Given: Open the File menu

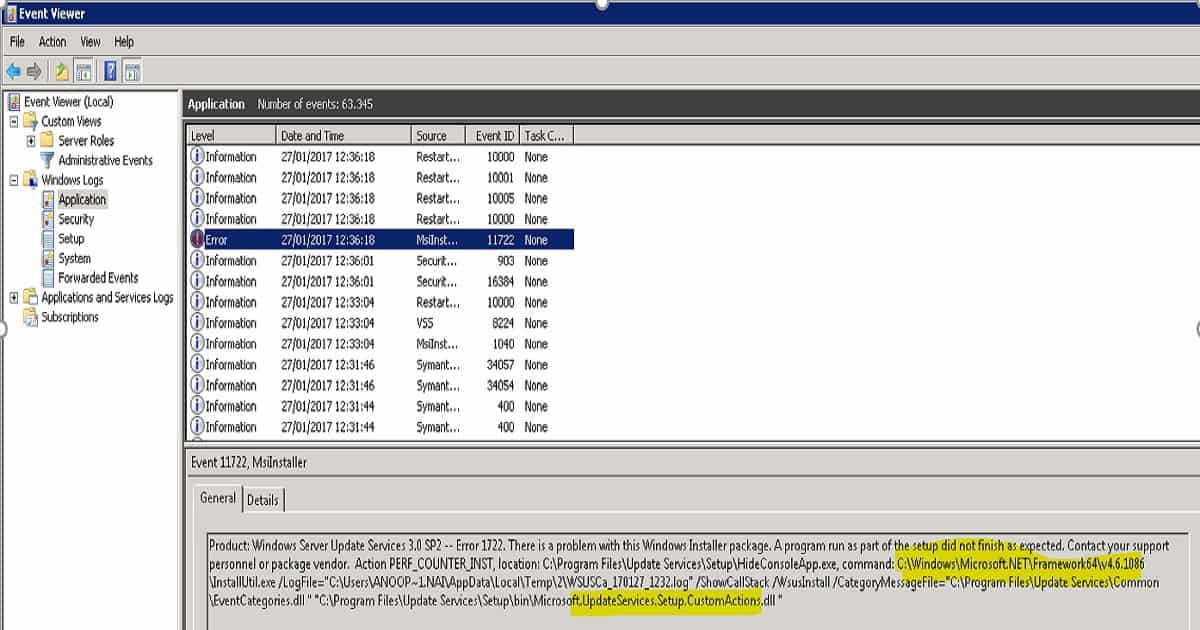Looking at the screenshot, I should click(x=18, y=42).
